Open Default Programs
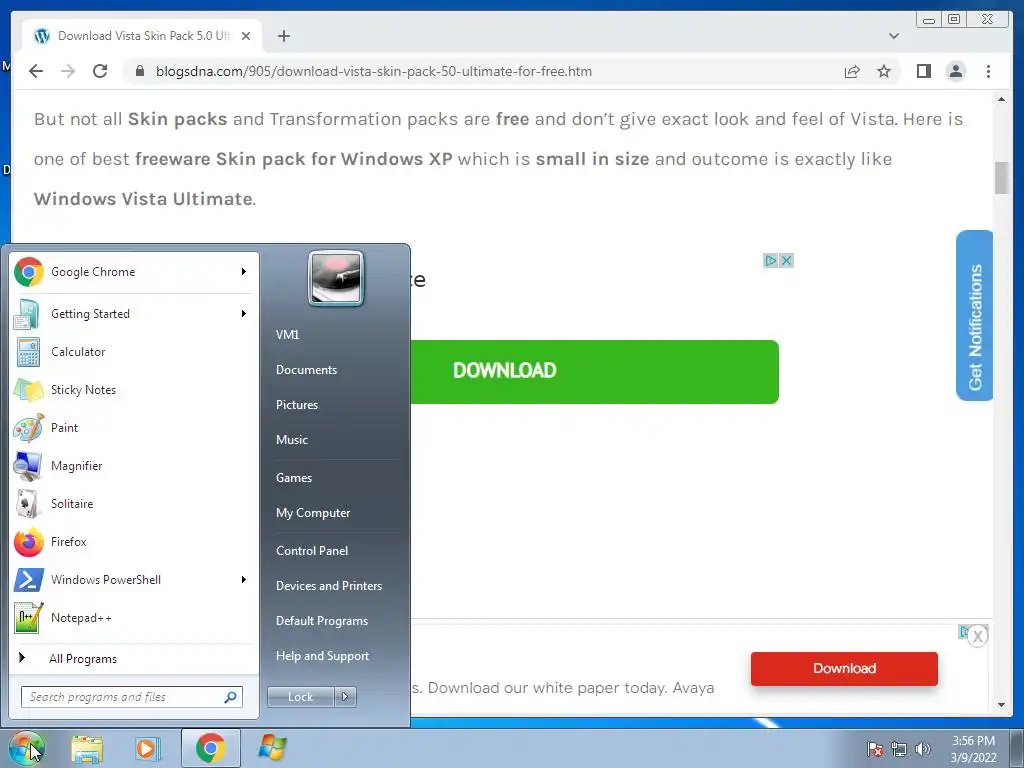The width and height of the screenshot is (1024, 768). tap(322, 621)
